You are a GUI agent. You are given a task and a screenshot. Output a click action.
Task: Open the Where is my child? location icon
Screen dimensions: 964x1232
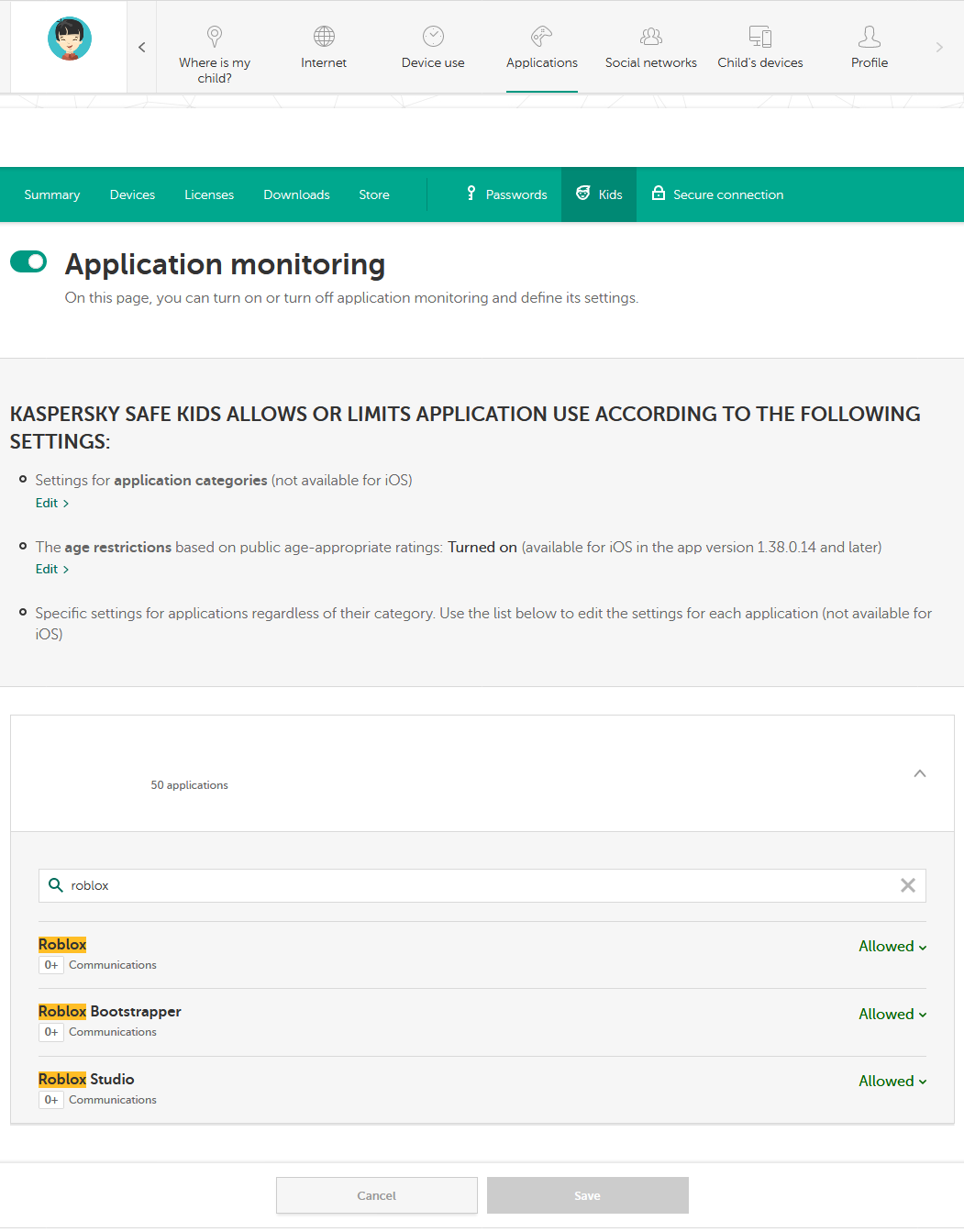pos(215,37)
